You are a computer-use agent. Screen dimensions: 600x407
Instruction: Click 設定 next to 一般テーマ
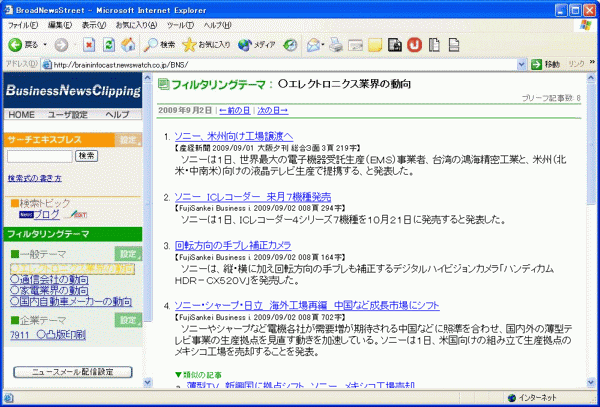(x=128, y=254)
